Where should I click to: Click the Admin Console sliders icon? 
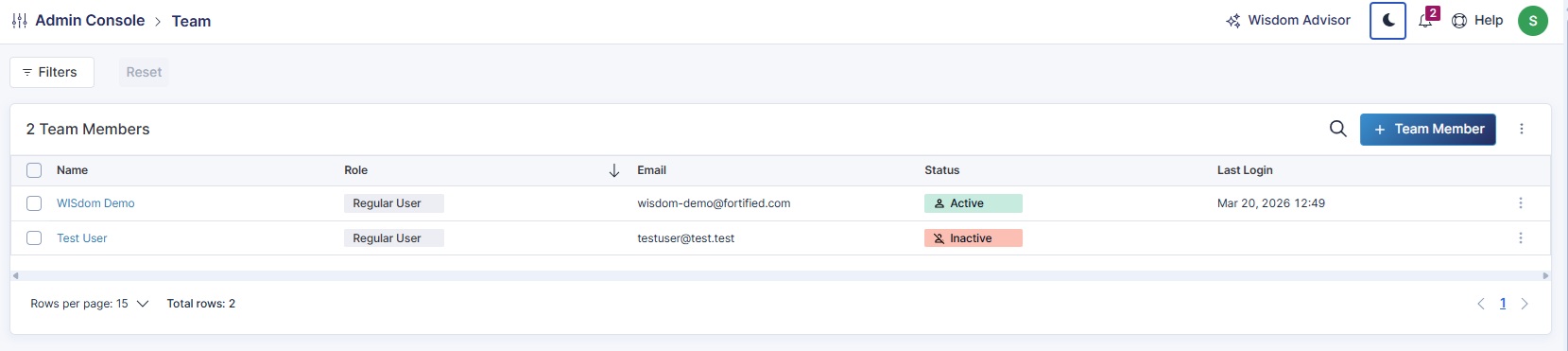[19, 21]
